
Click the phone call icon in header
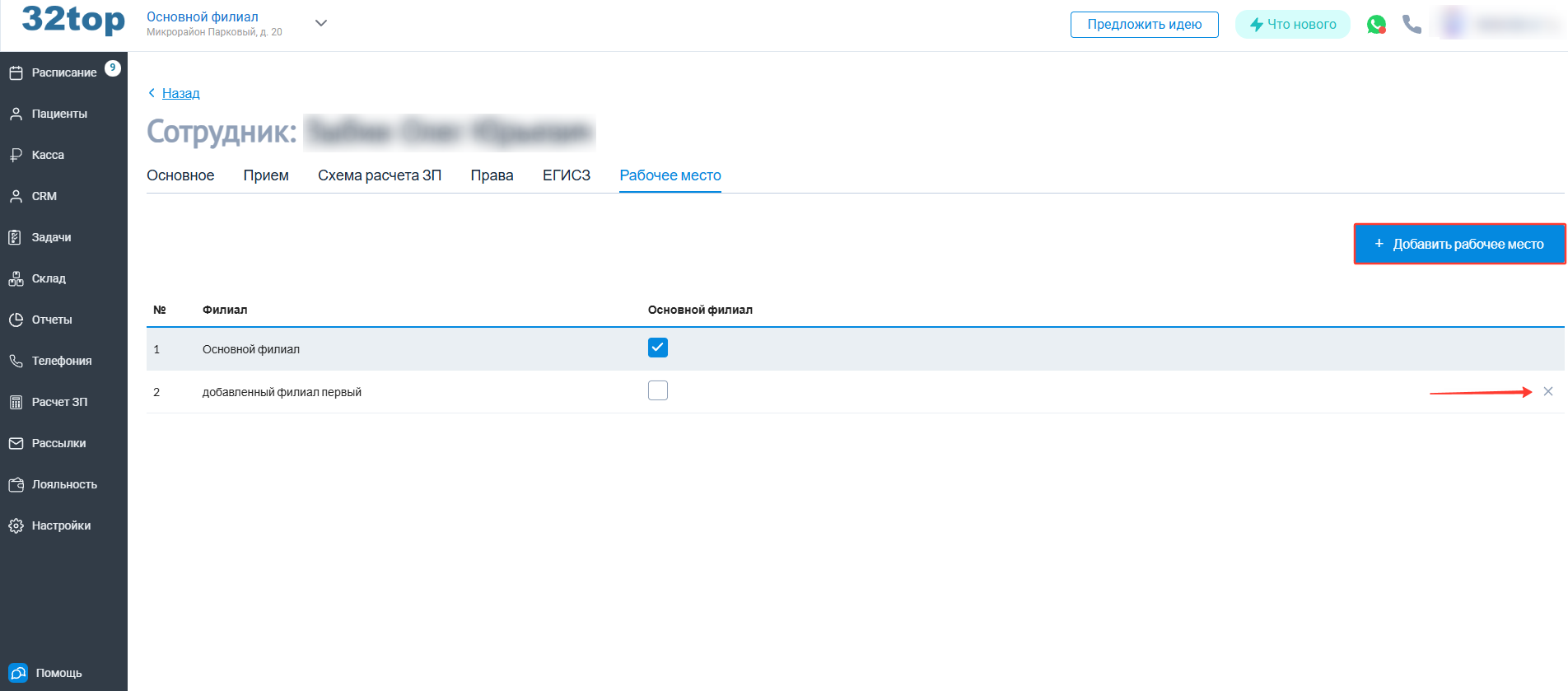[1412, 25]
